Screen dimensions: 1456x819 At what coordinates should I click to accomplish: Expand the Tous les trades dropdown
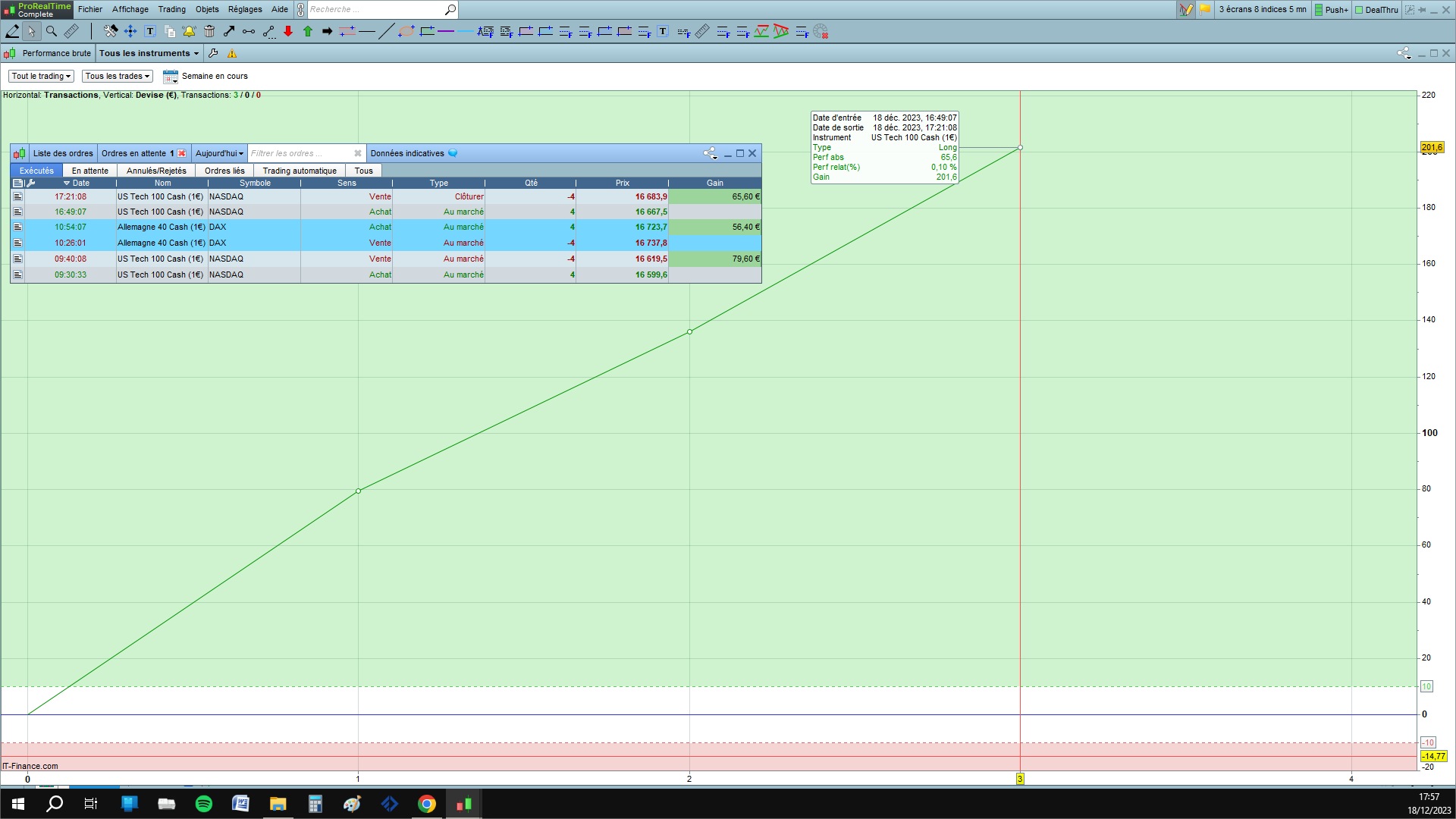[x=117, y=76]
